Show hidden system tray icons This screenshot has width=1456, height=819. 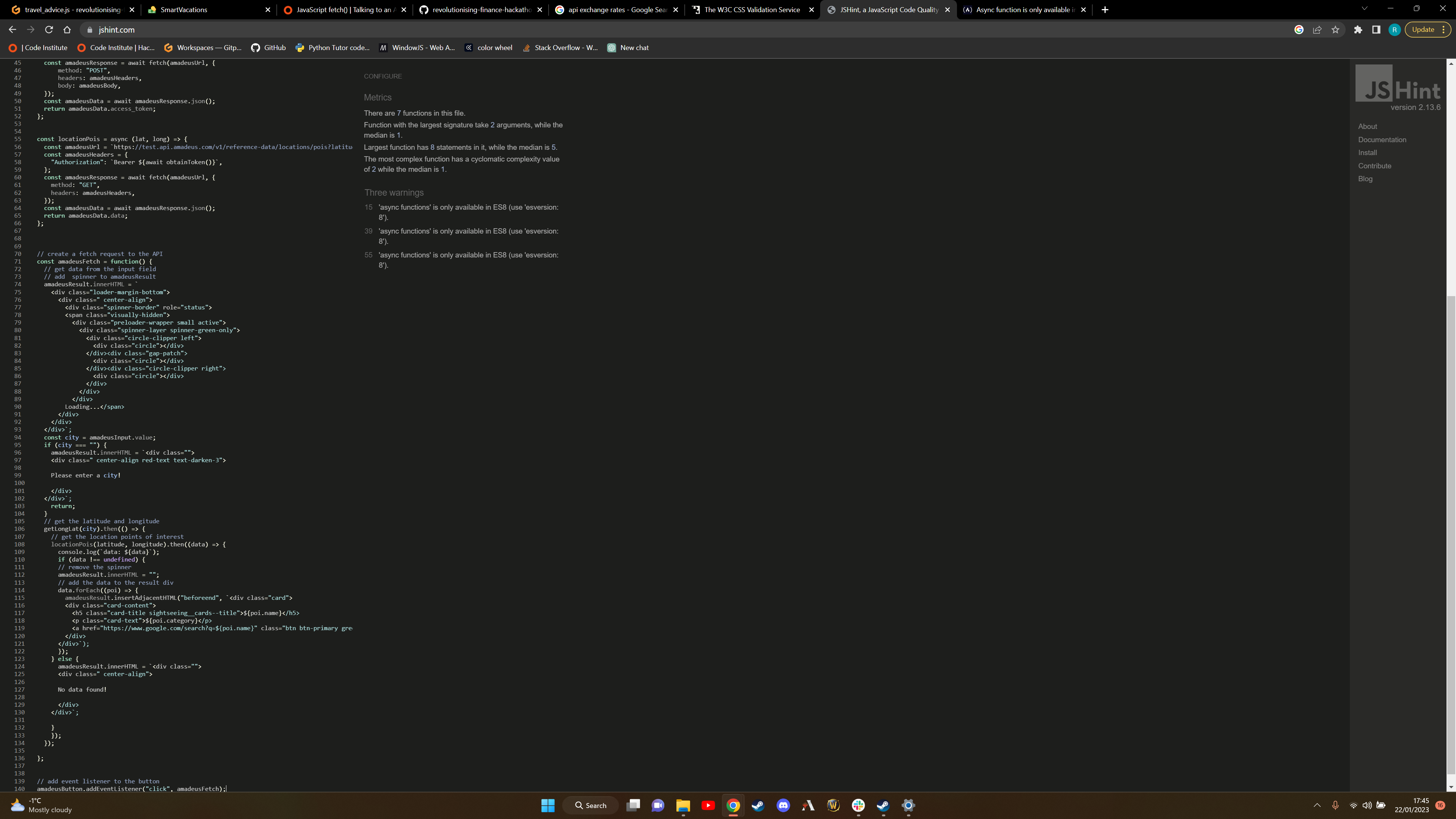[1317, 805]
